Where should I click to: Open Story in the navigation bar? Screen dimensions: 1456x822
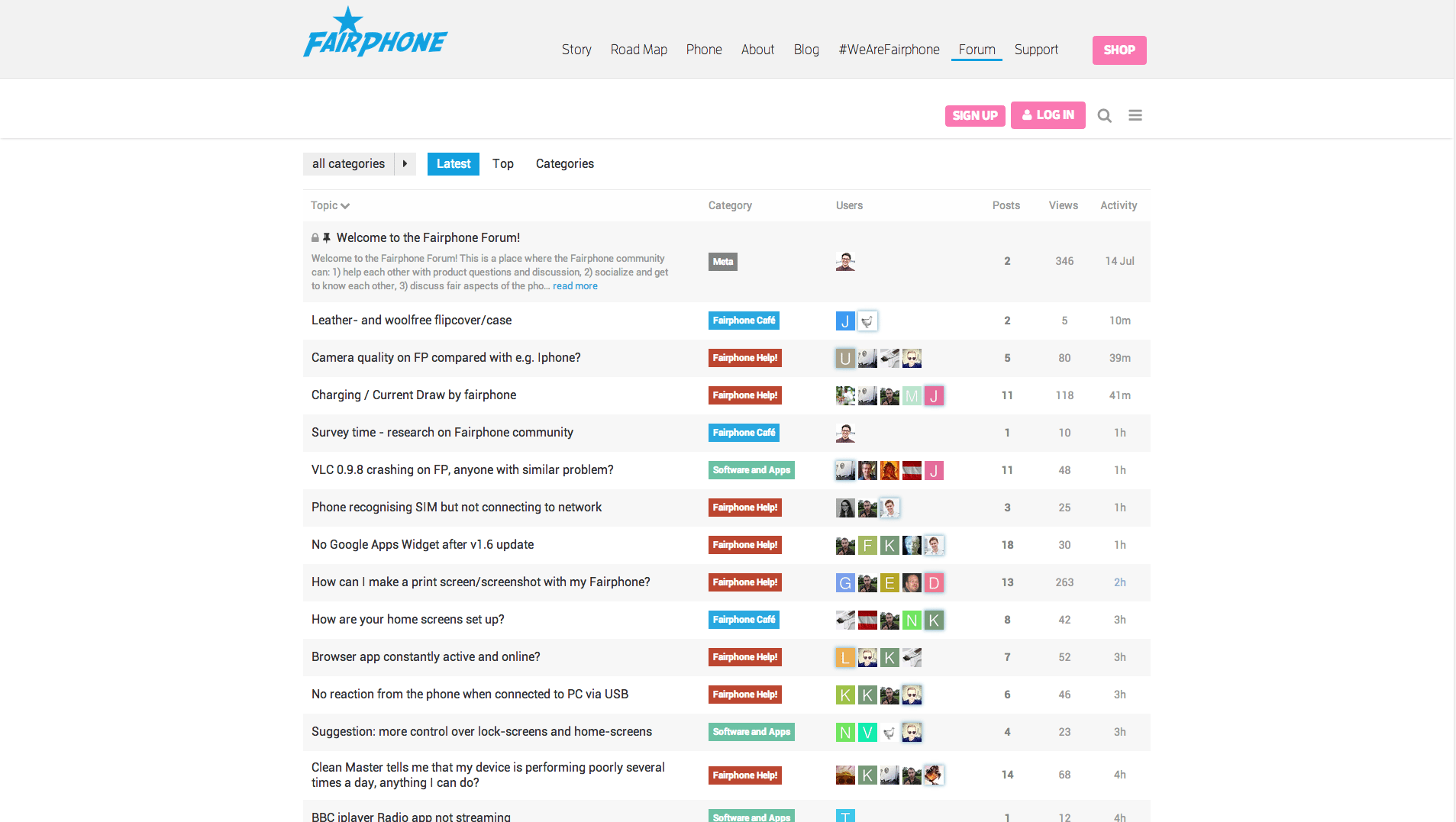tap(576, 50)
